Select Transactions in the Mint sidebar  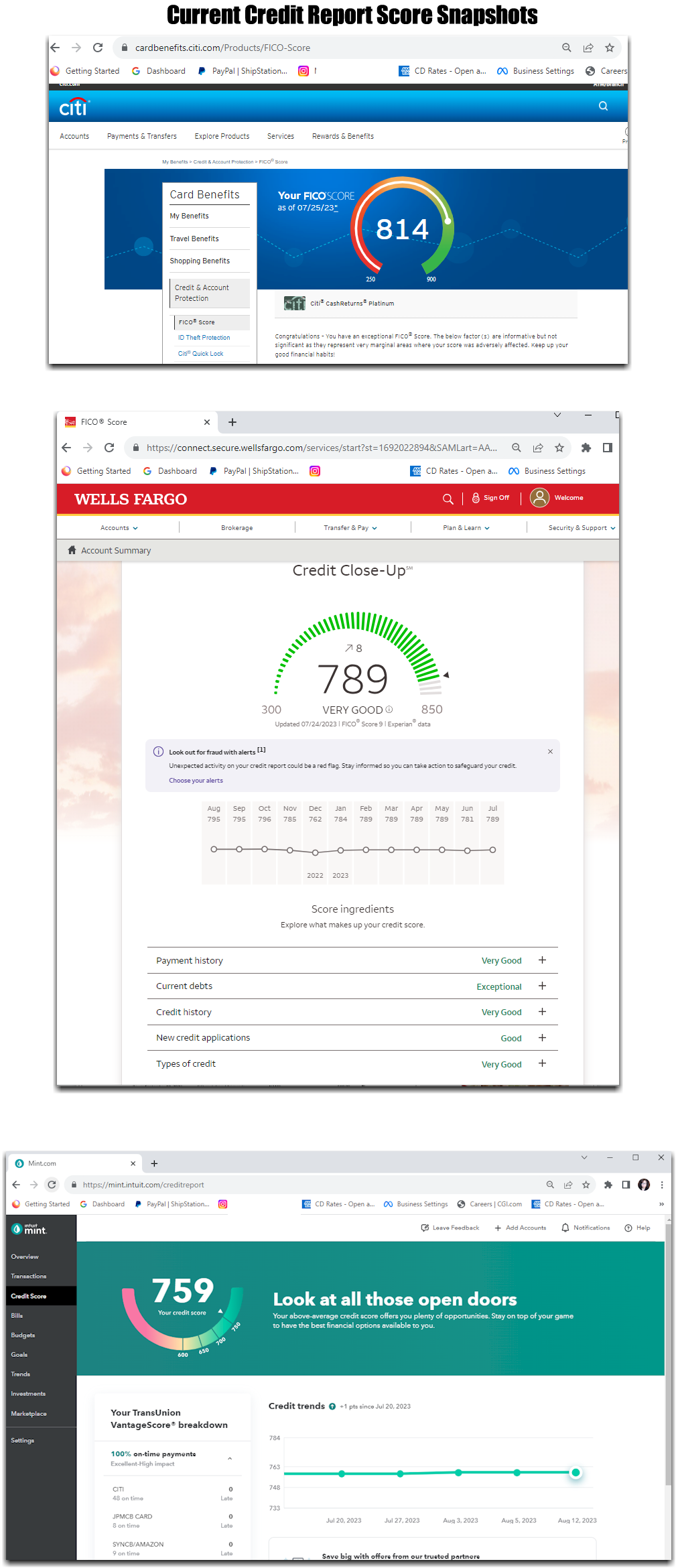coord(29,1276)
